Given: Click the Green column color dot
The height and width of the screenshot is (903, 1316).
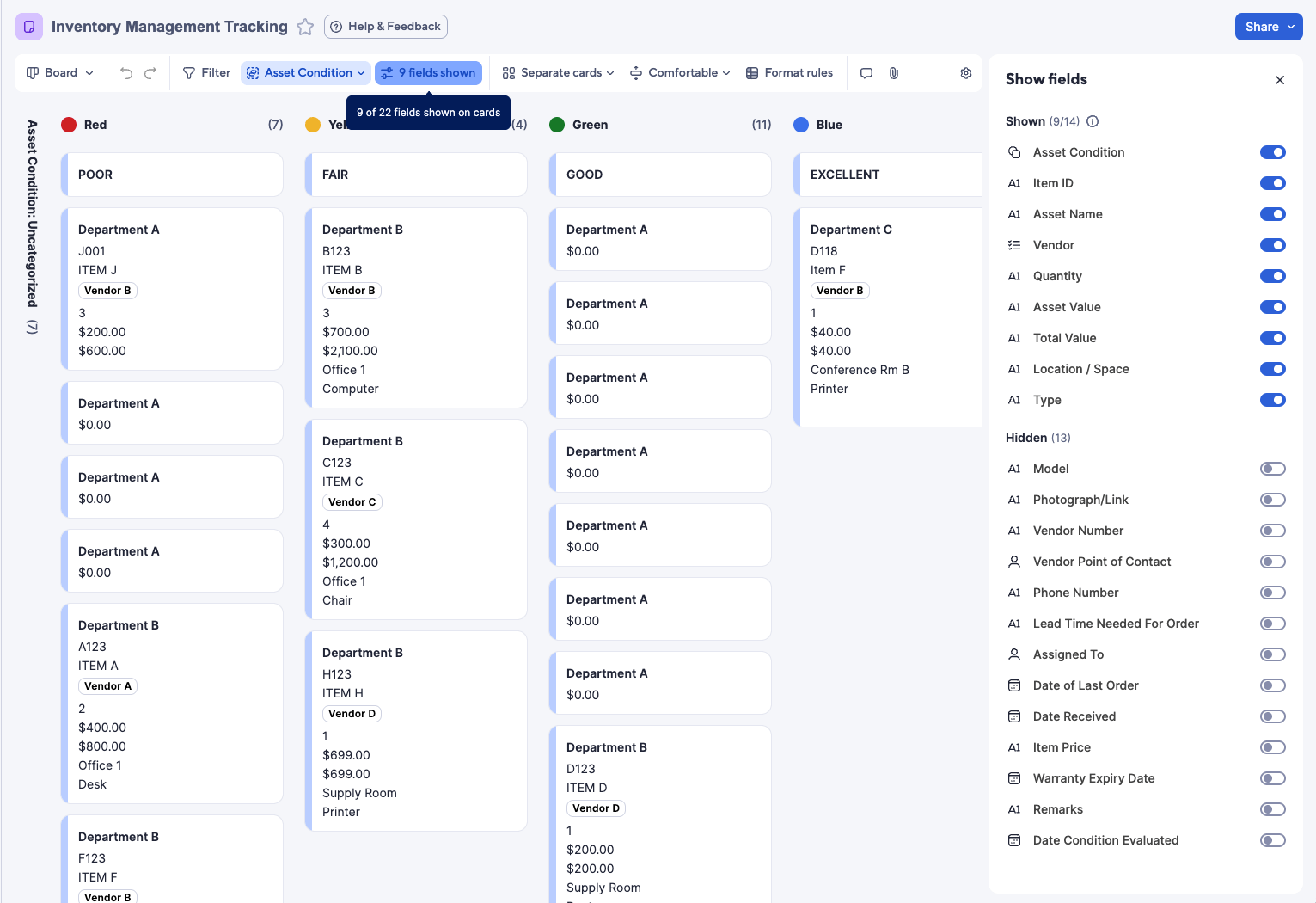Looking at the screenshot, I should pos(556,125).
